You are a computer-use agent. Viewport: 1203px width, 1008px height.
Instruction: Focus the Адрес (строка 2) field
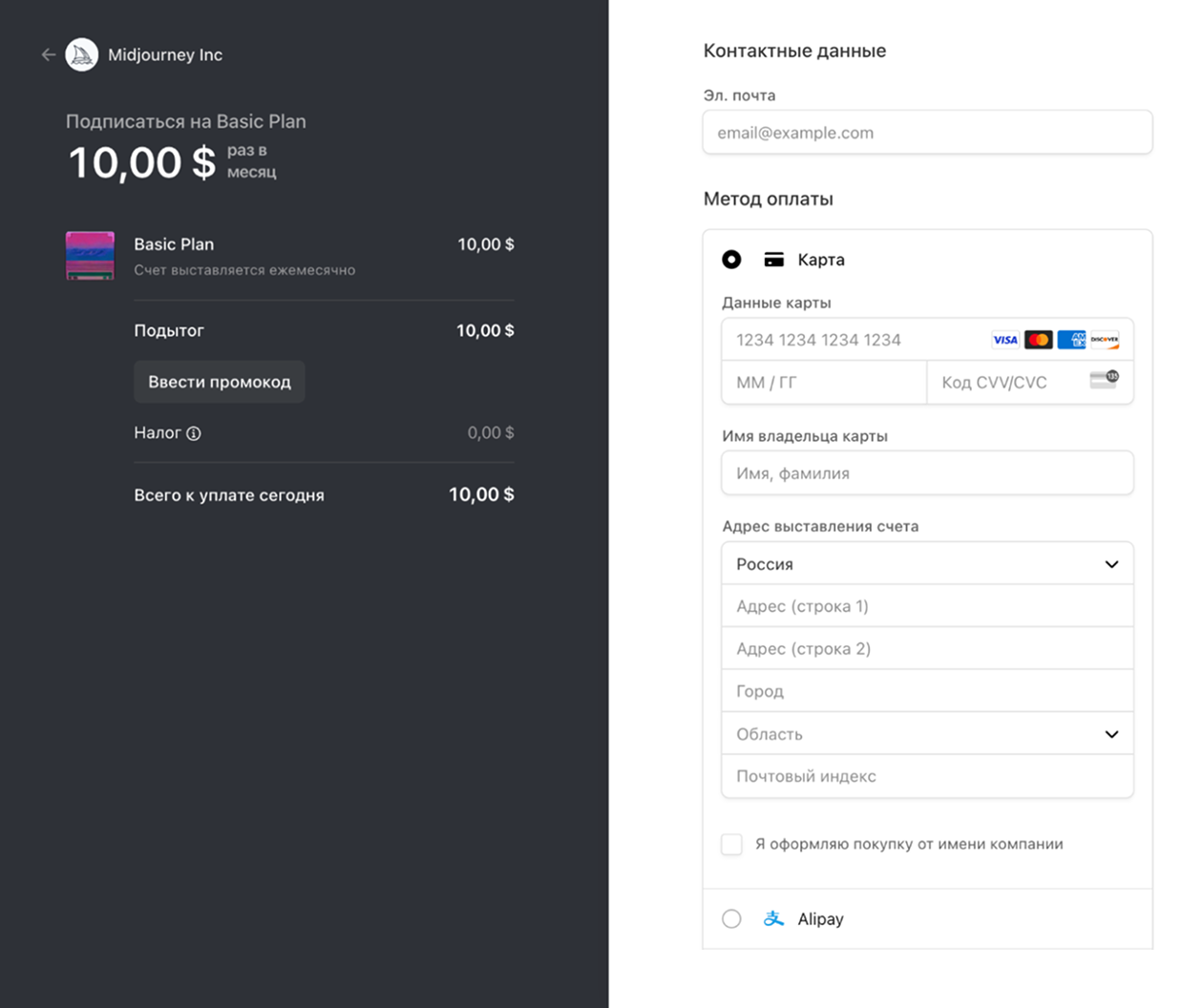tap(927, 649)
